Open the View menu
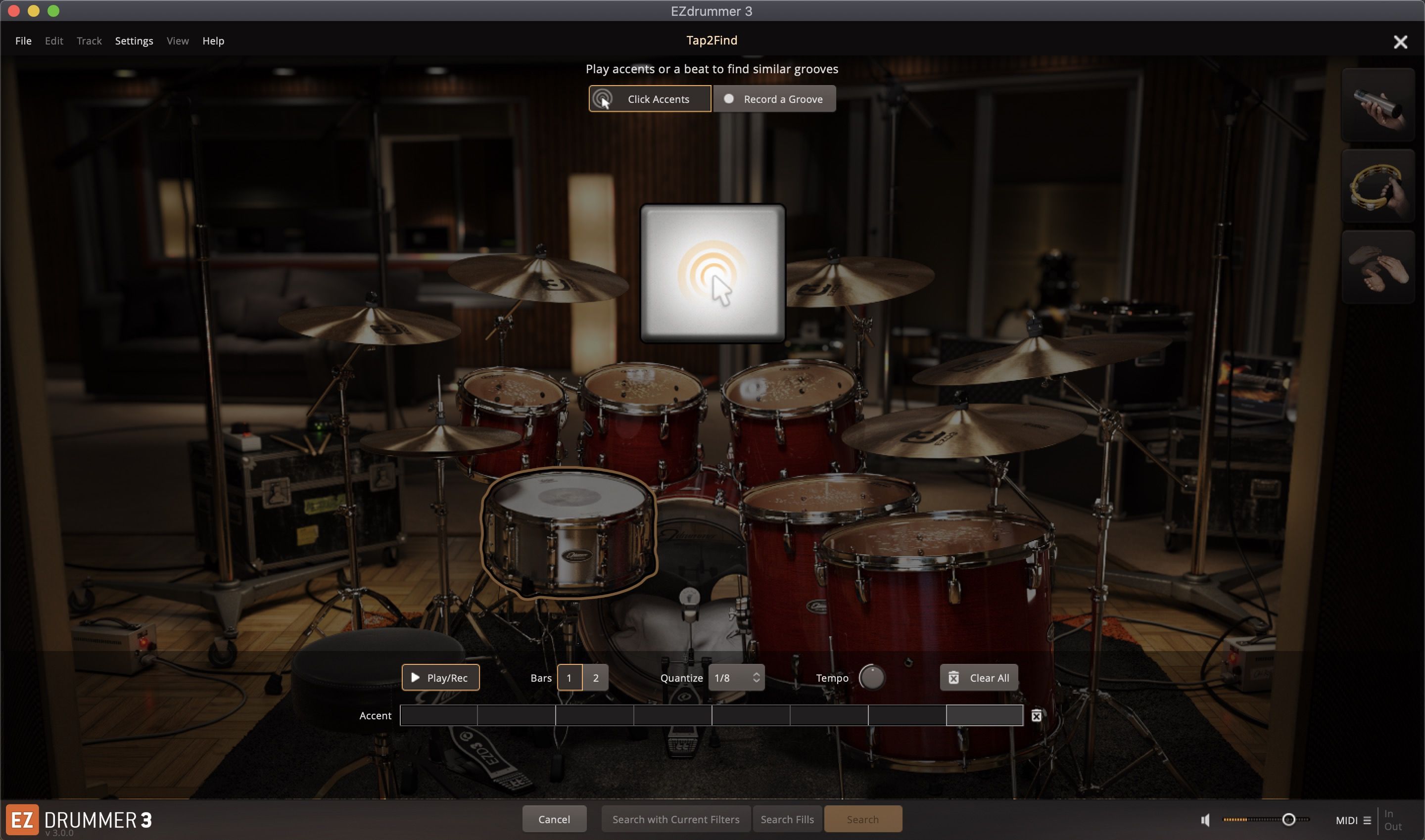 point(177,41)
